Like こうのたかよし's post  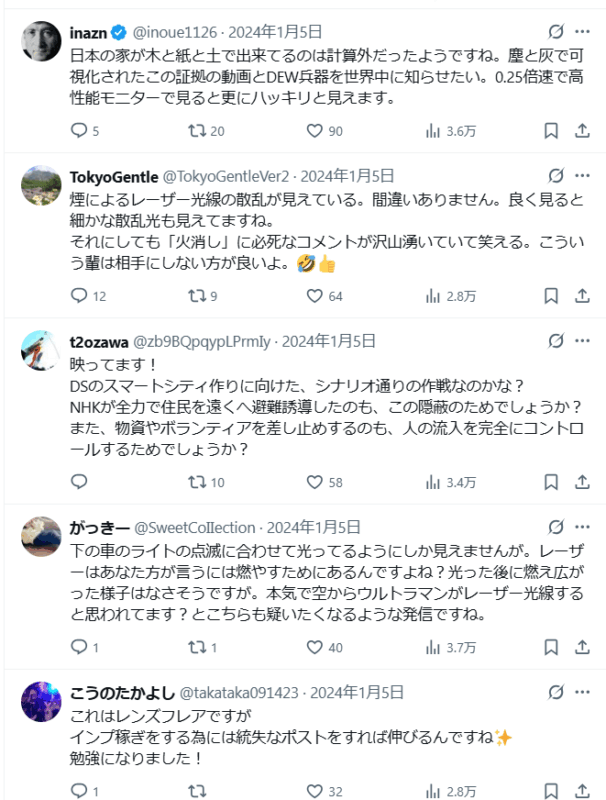click(x=314, y=791)
